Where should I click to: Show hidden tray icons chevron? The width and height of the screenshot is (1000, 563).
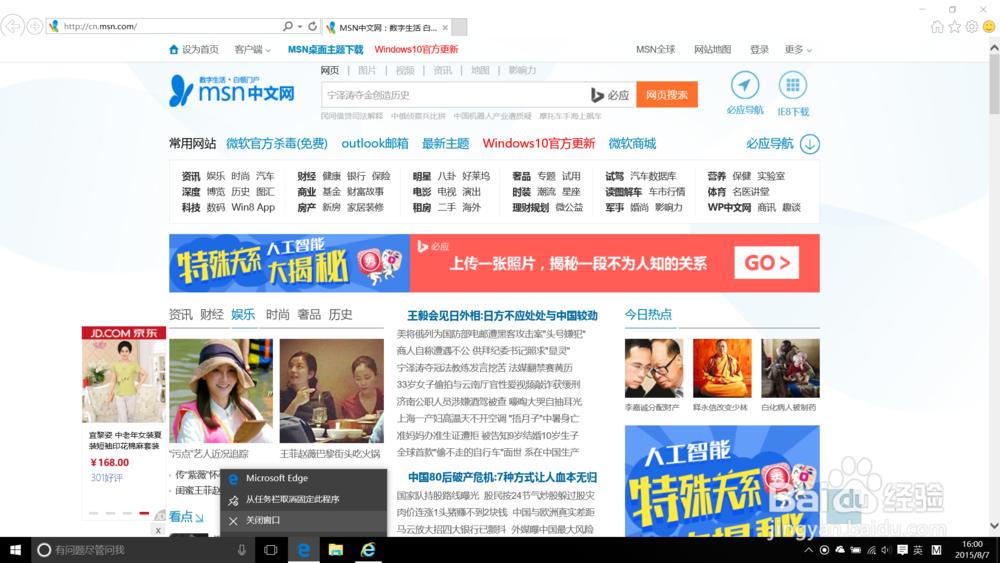point(808,550)
